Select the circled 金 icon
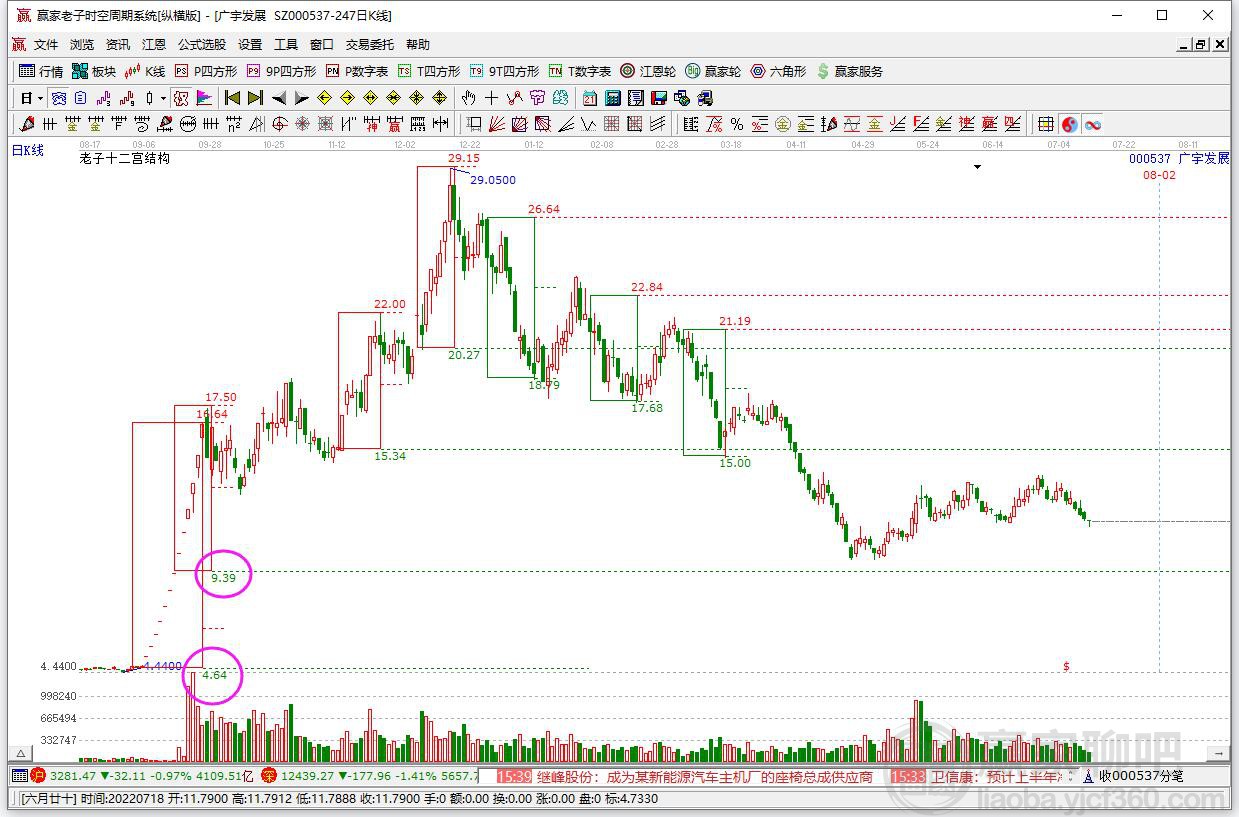This screenshot has height=817, width=1239. (782, 124)
